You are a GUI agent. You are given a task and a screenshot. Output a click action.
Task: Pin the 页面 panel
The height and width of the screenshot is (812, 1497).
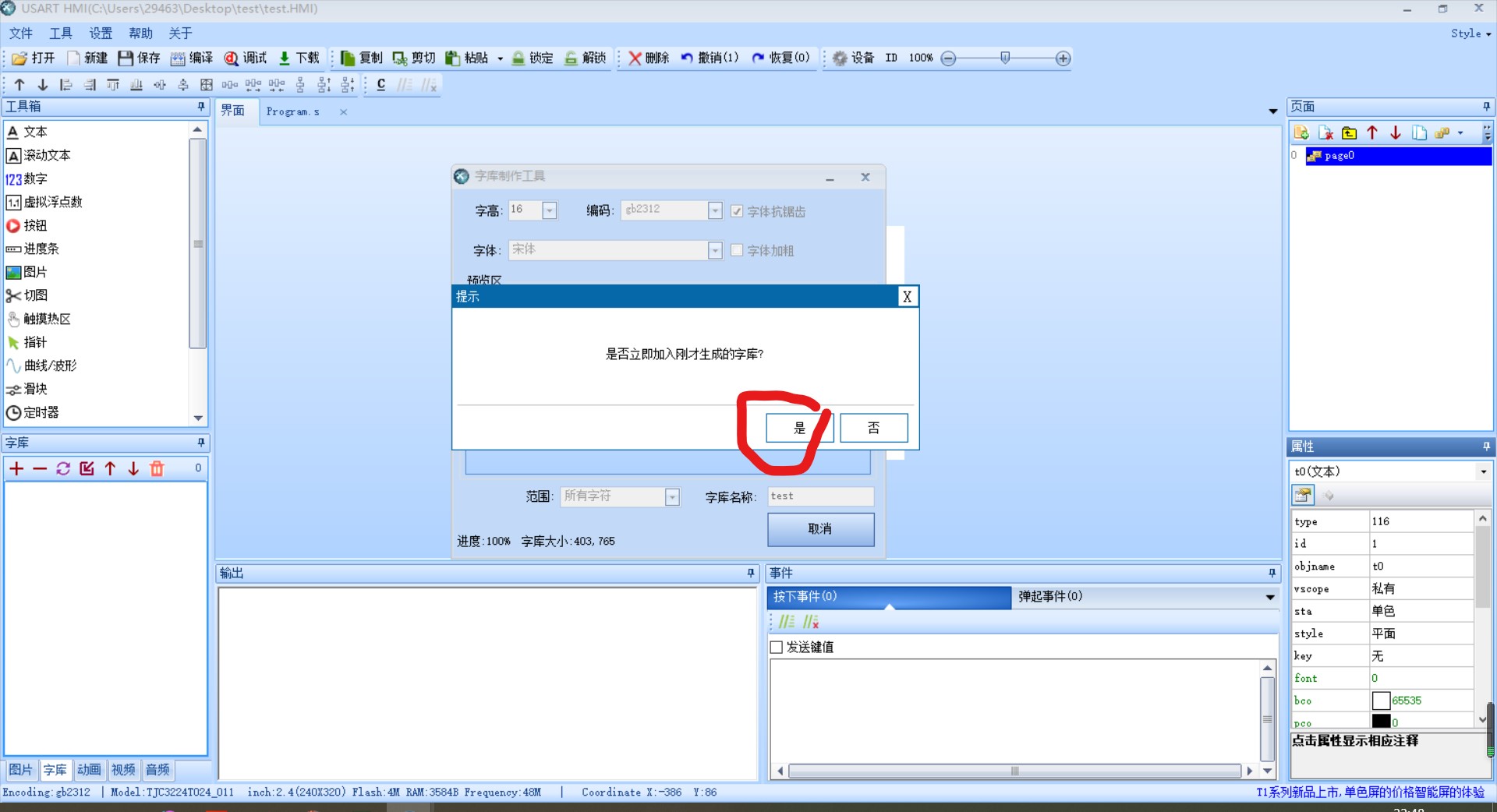tap(1486, 107)
